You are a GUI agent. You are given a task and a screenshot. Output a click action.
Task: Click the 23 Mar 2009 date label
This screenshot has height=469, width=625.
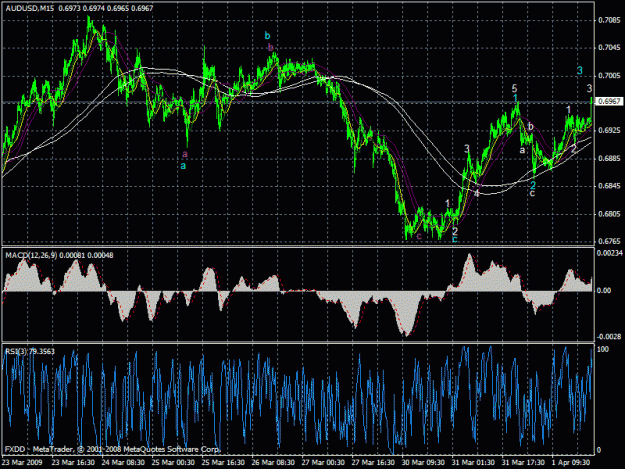[22, 463]
